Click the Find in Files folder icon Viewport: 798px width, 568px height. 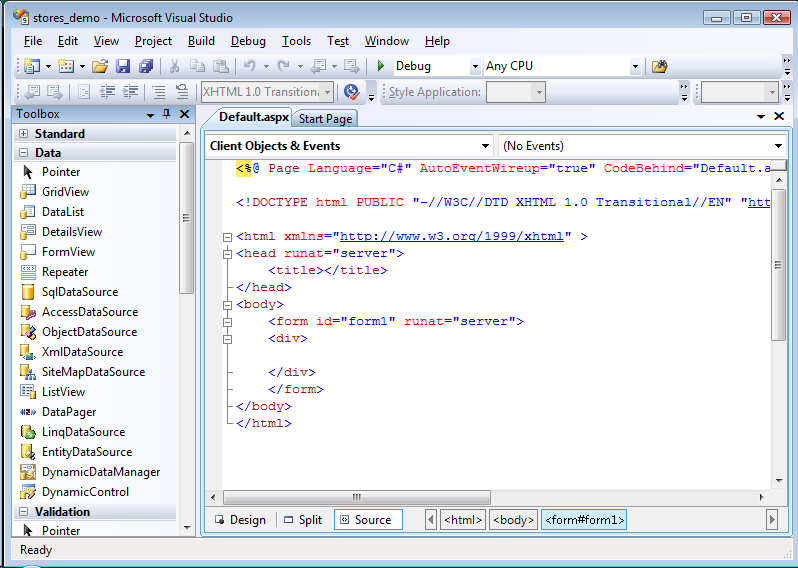pyautogui.click(x=660, y=66)
